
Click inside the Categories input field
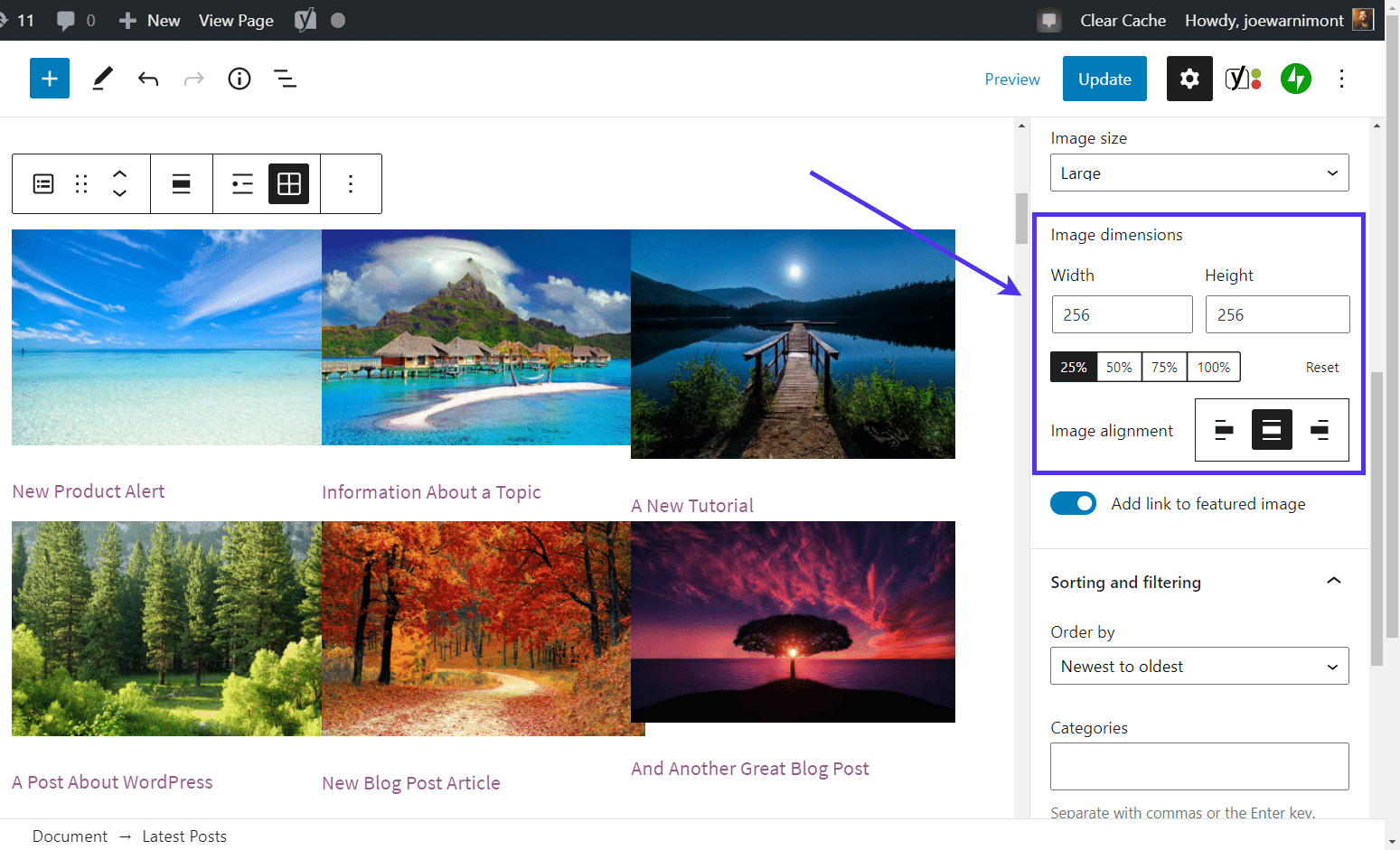1198,766
